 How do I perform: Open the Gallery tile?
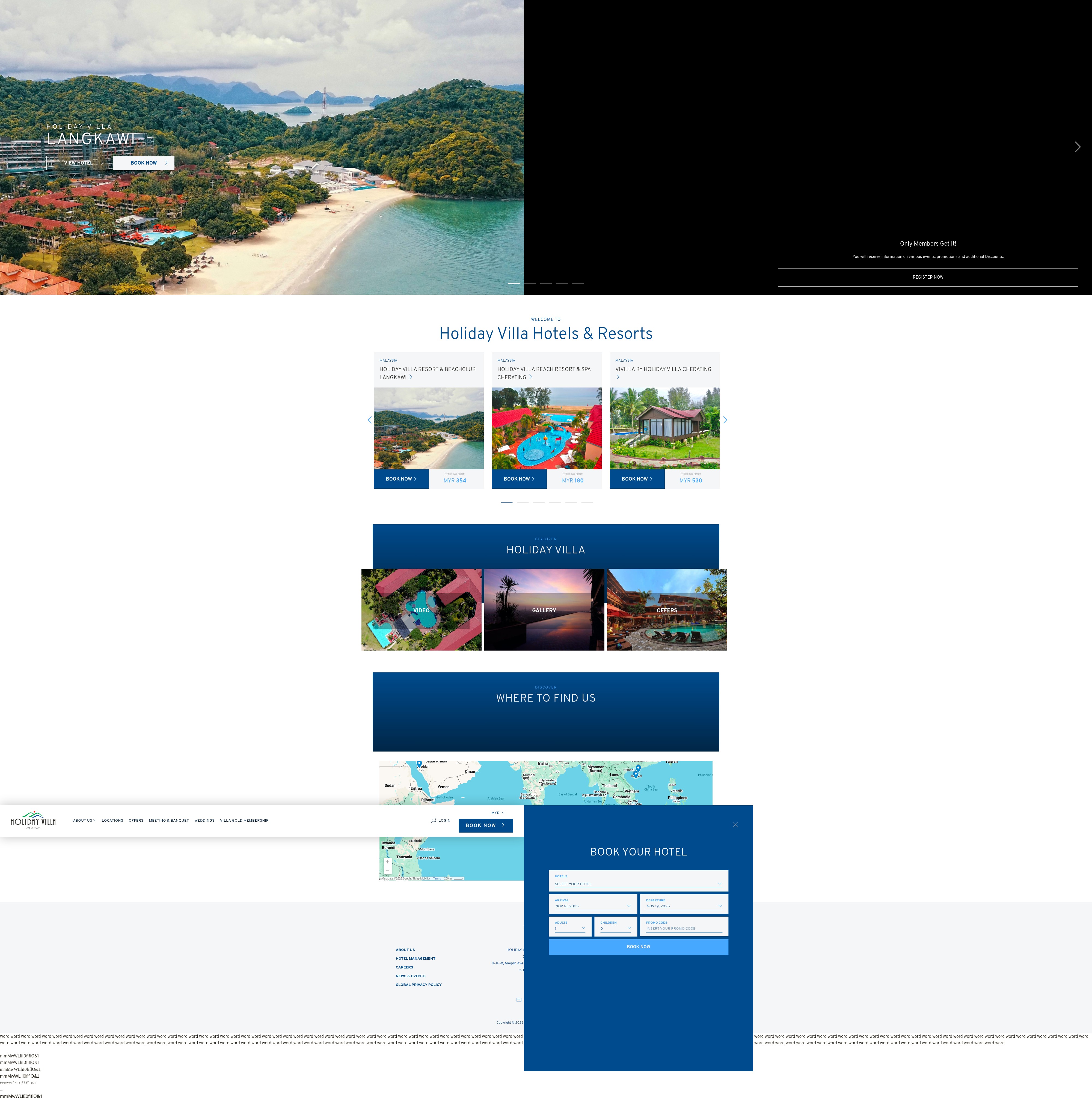pyautogui.click(x=544, y=610)
